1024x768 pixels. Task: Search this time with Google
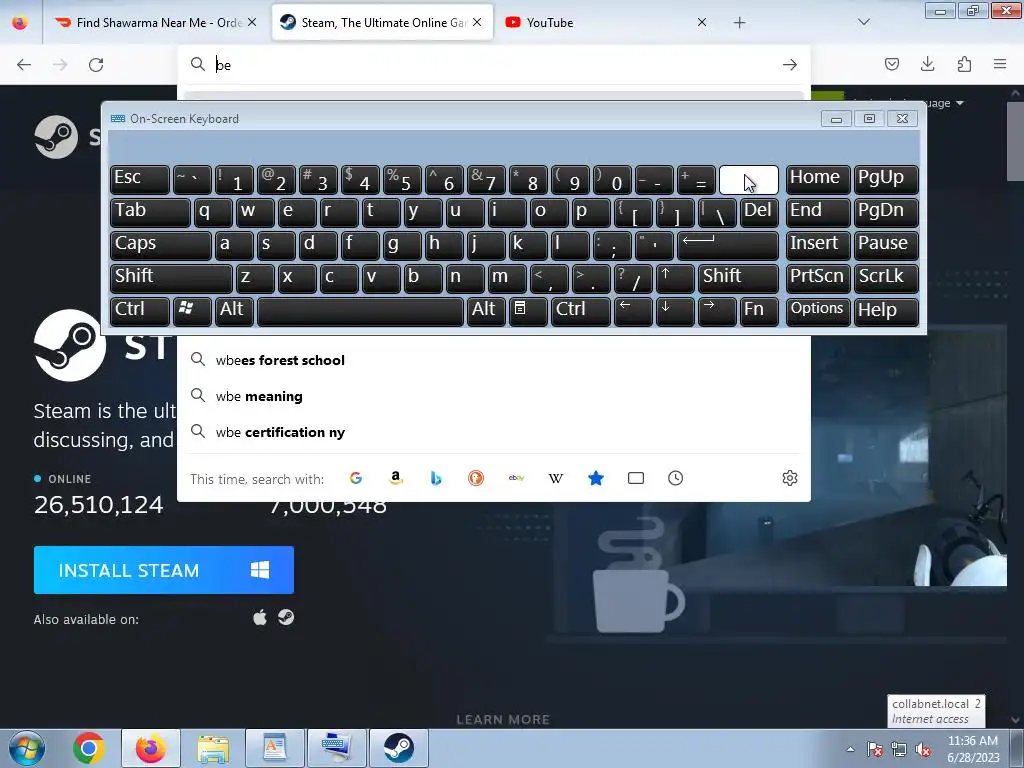[x=356, y=478]
